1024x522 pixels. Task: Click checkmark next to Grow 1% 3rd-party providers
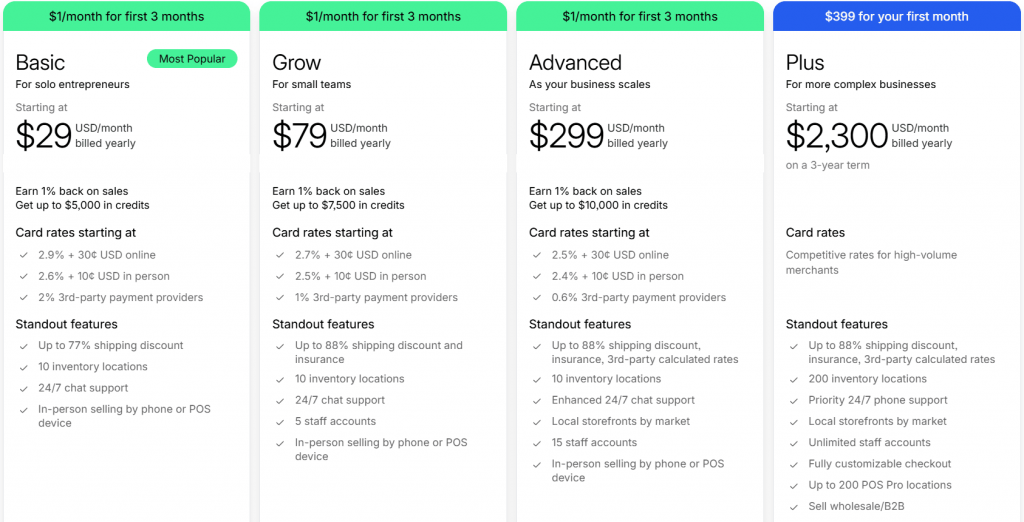pyautogui.click(x=280, y=298)
